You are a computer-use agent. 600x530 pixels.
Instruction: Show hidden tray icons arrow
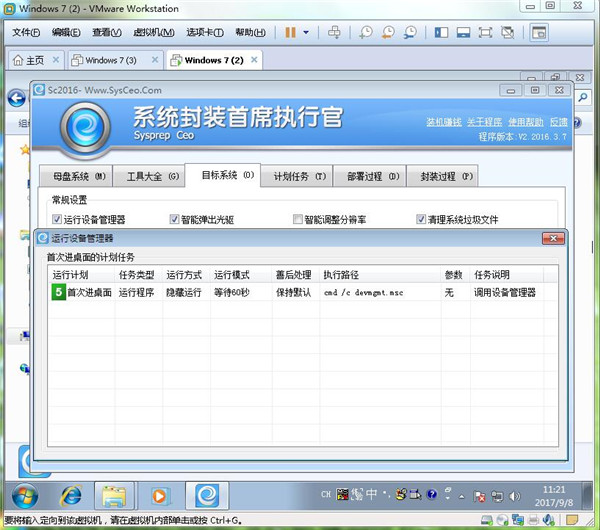[462, 497]
